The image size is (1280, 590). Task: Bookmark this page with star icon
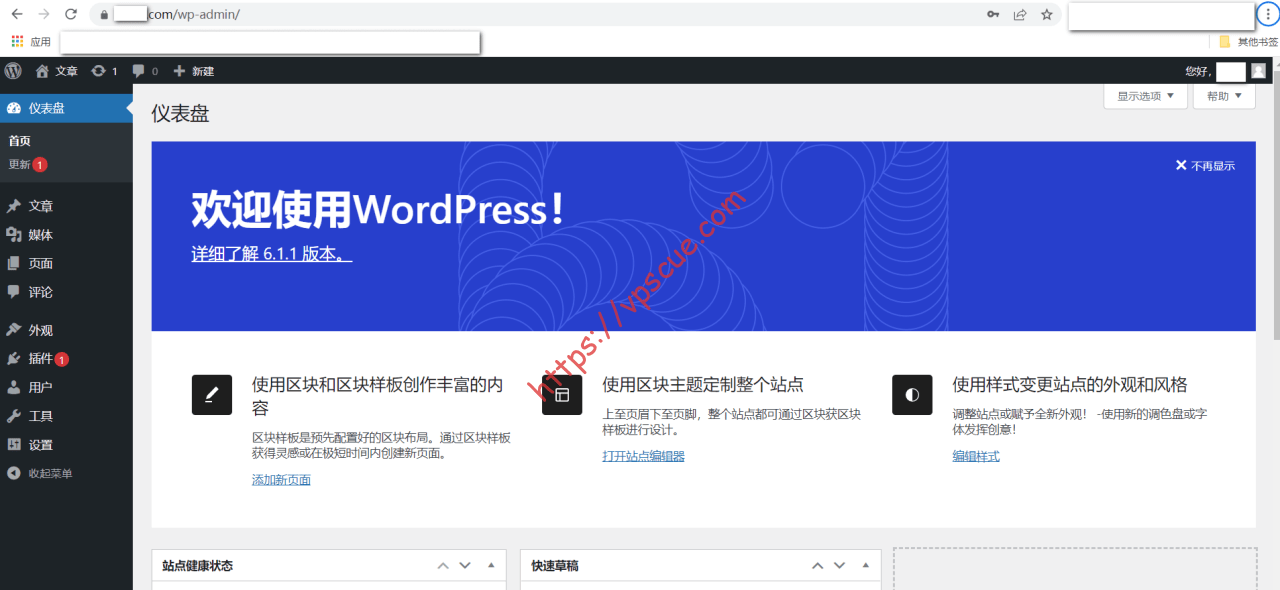1047,14
